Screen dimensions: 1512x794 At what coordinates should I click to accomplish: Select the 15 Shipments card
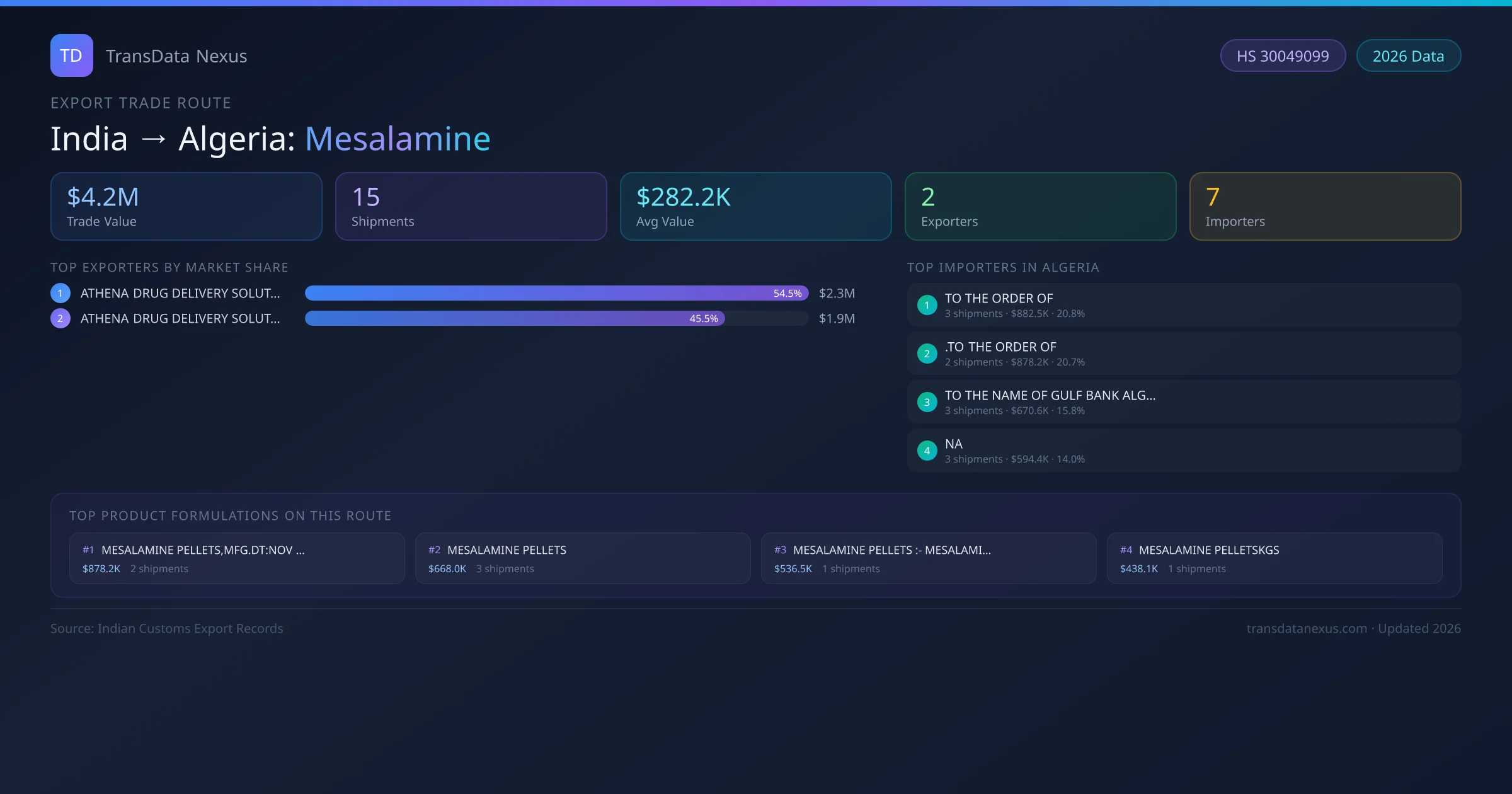coord(471,207)
